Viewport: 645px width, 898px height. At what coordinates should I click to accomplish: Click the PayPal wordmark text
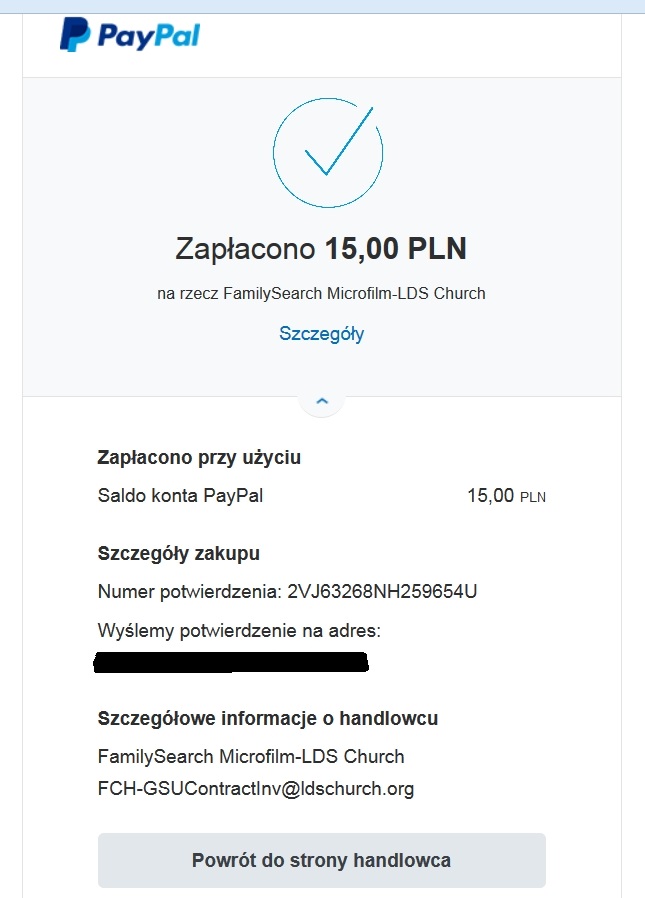[149, 37]
